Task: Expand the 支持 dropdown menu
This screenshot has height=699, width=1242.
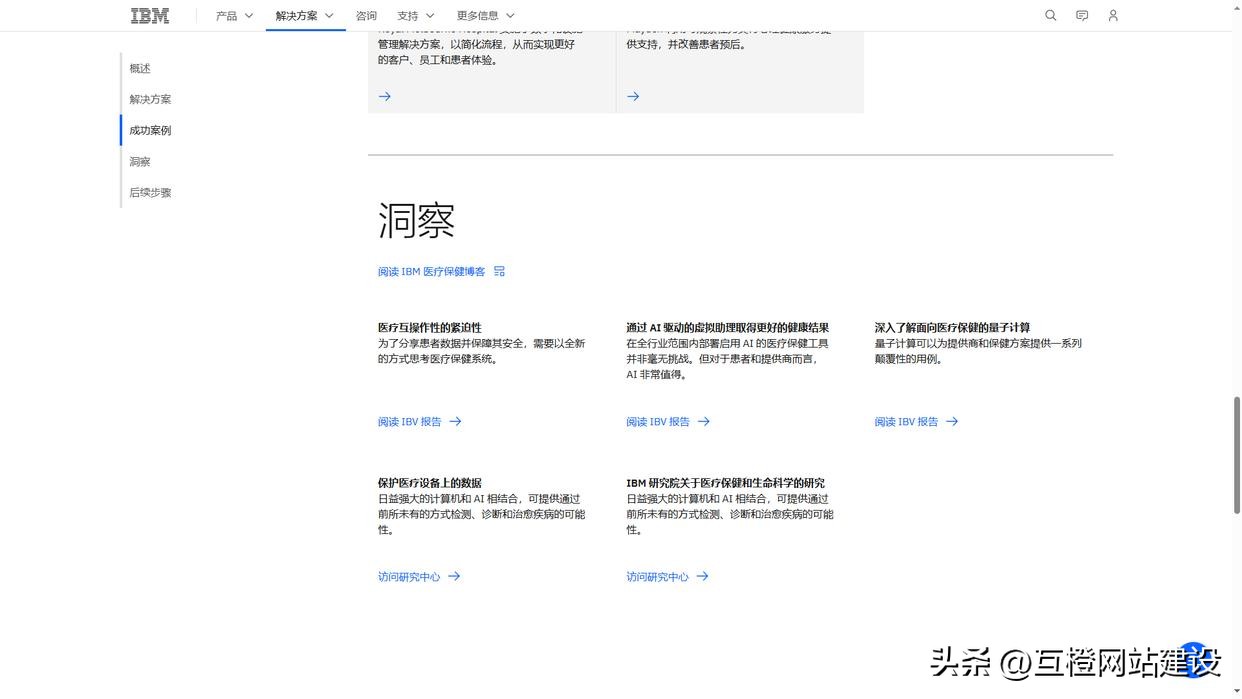Action: click(414, 14)
